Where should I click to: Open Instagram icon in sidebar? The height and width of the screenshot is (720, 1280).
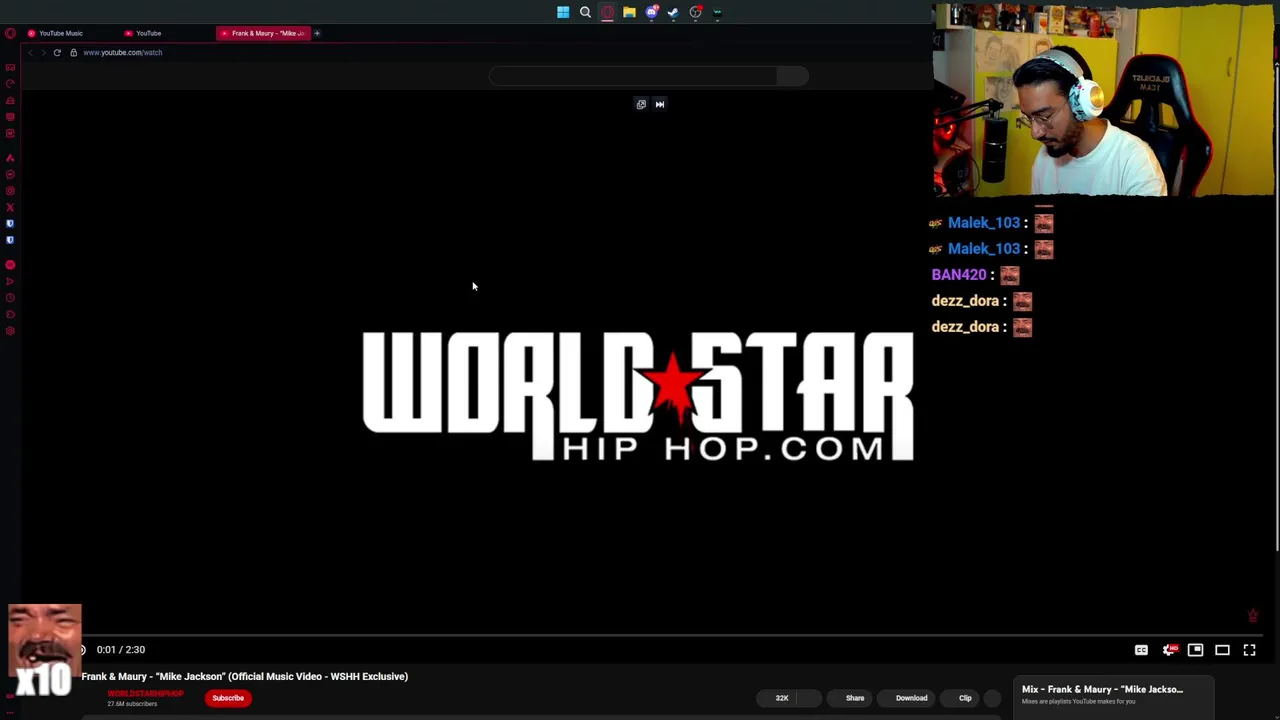(x=10, y=191)
